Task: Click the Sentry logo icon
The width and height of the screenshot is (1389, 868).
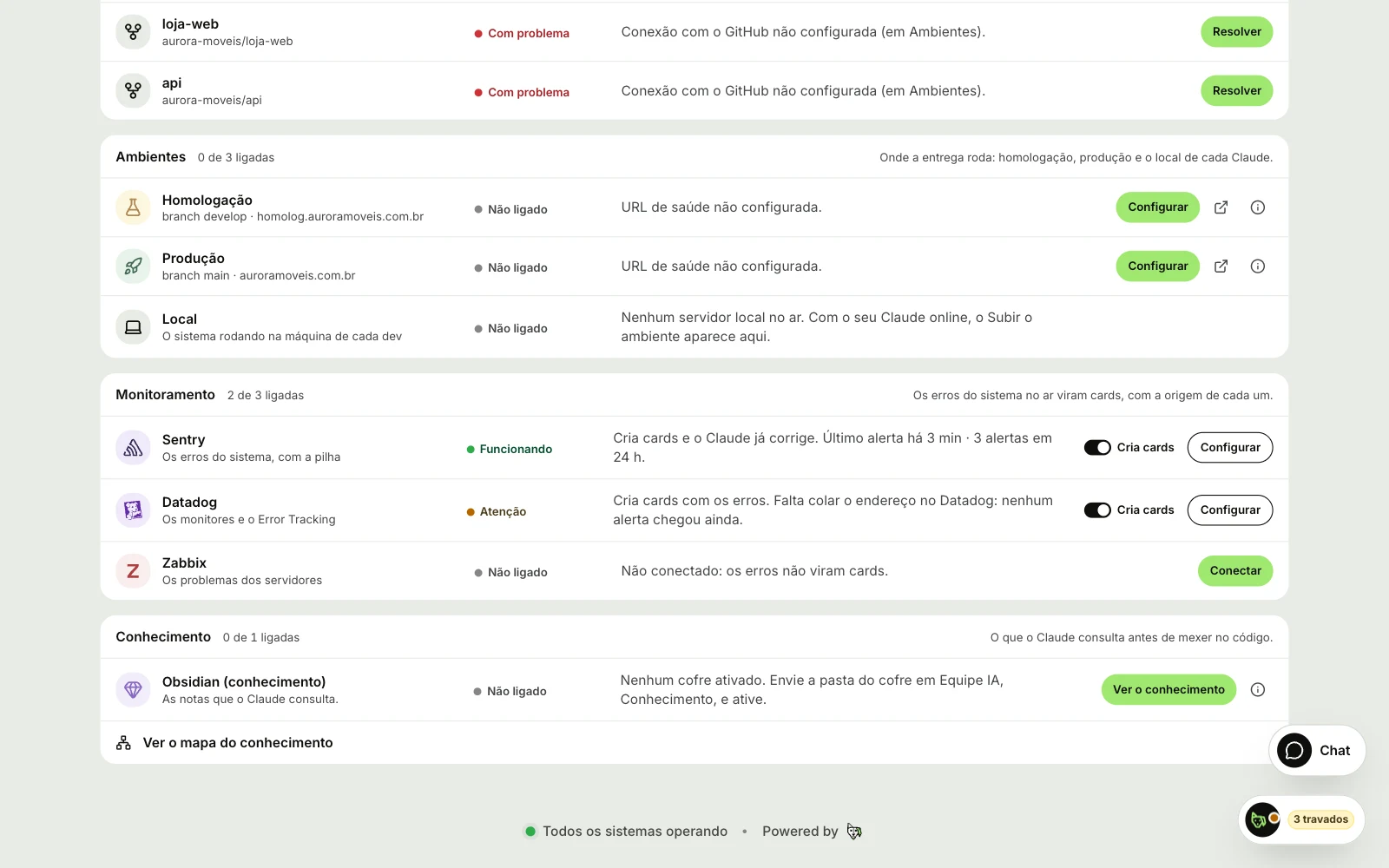Action: pos(133,448)
